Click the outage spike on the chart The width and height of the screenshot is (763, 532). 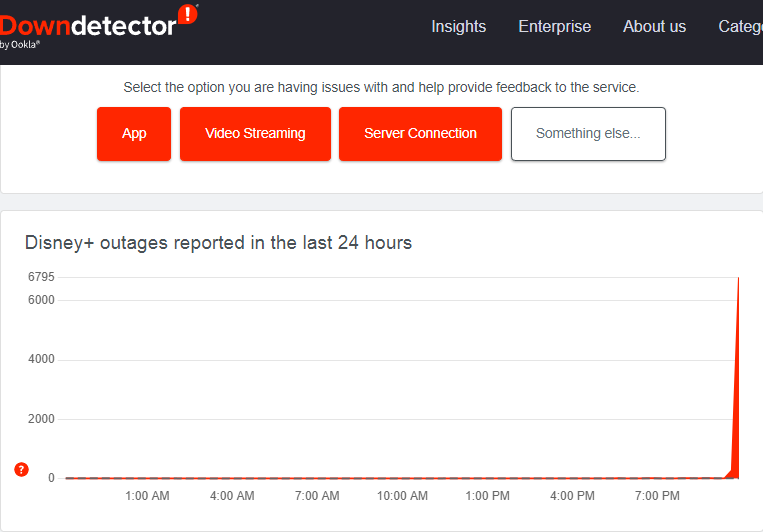(x=736, y=414)
